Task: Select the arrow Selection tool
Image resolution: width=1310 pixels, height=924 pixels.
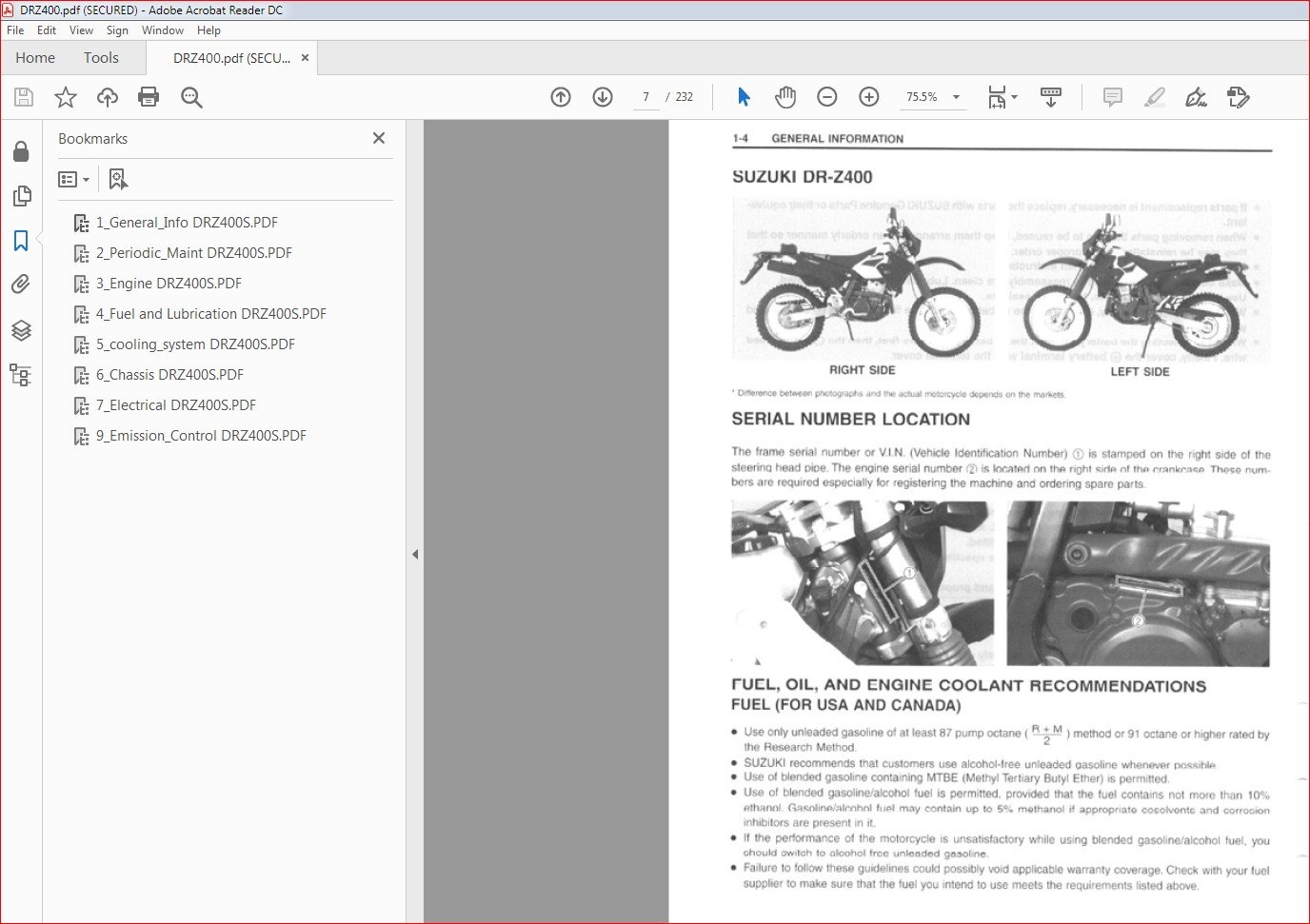Action: (744, 97)
